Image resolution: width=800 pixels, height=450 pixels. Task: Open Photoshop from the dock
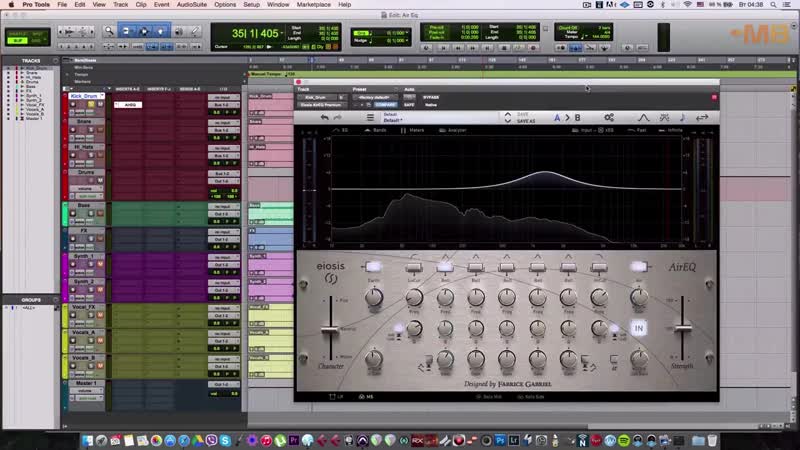(498, 437)
